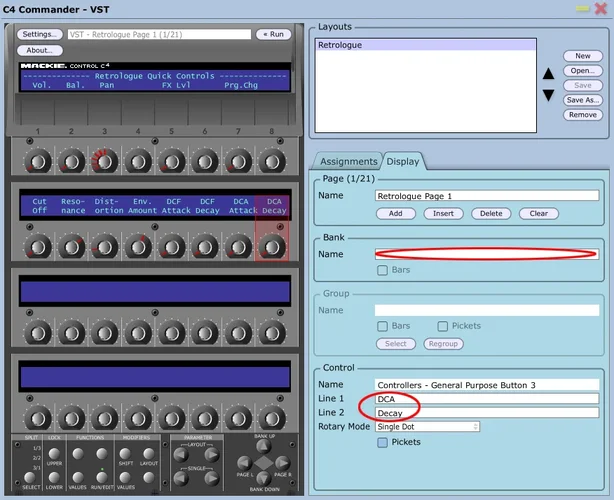Click the Open... layout button

coord(583,71)
